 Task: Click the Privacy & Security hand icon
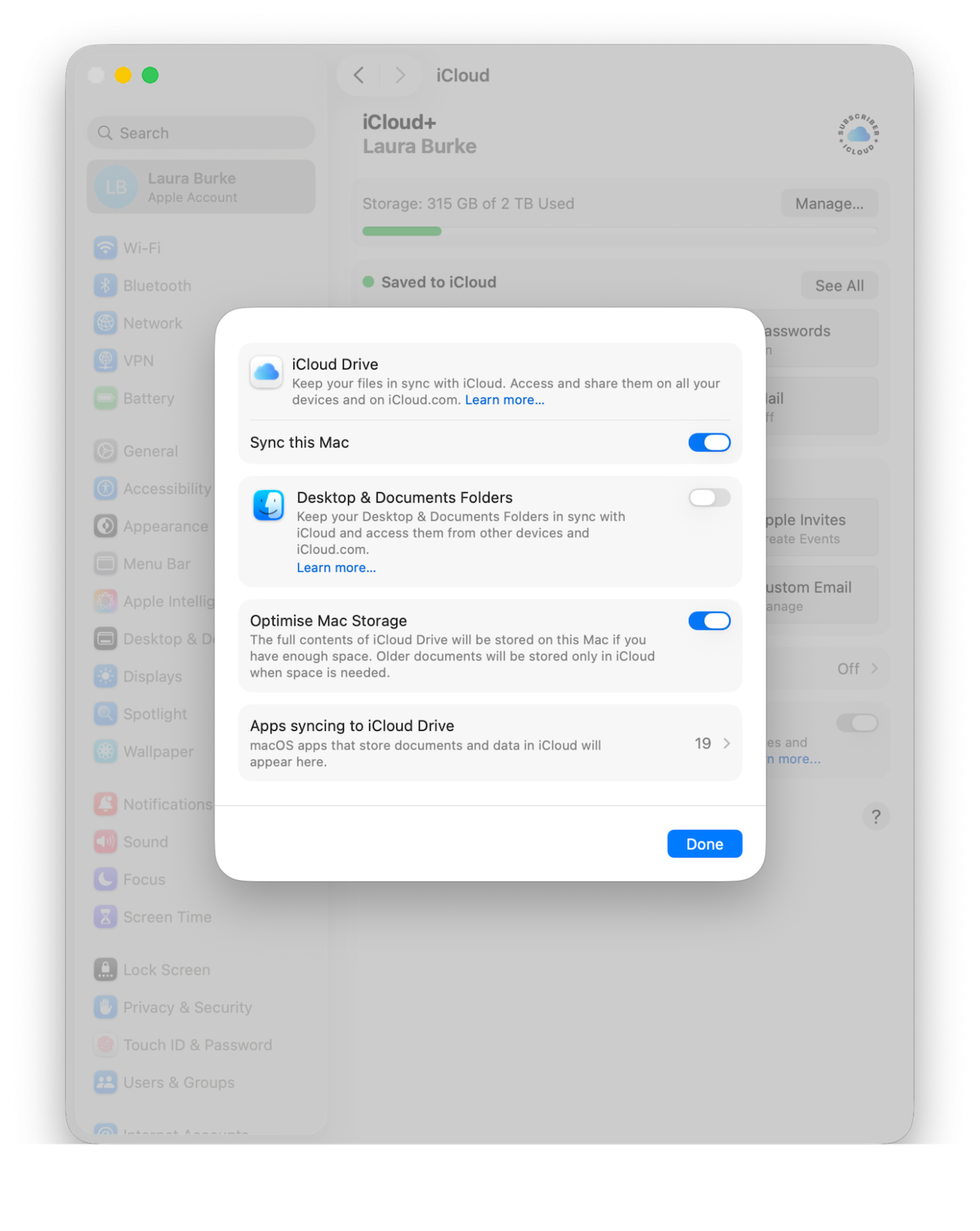105,1007
